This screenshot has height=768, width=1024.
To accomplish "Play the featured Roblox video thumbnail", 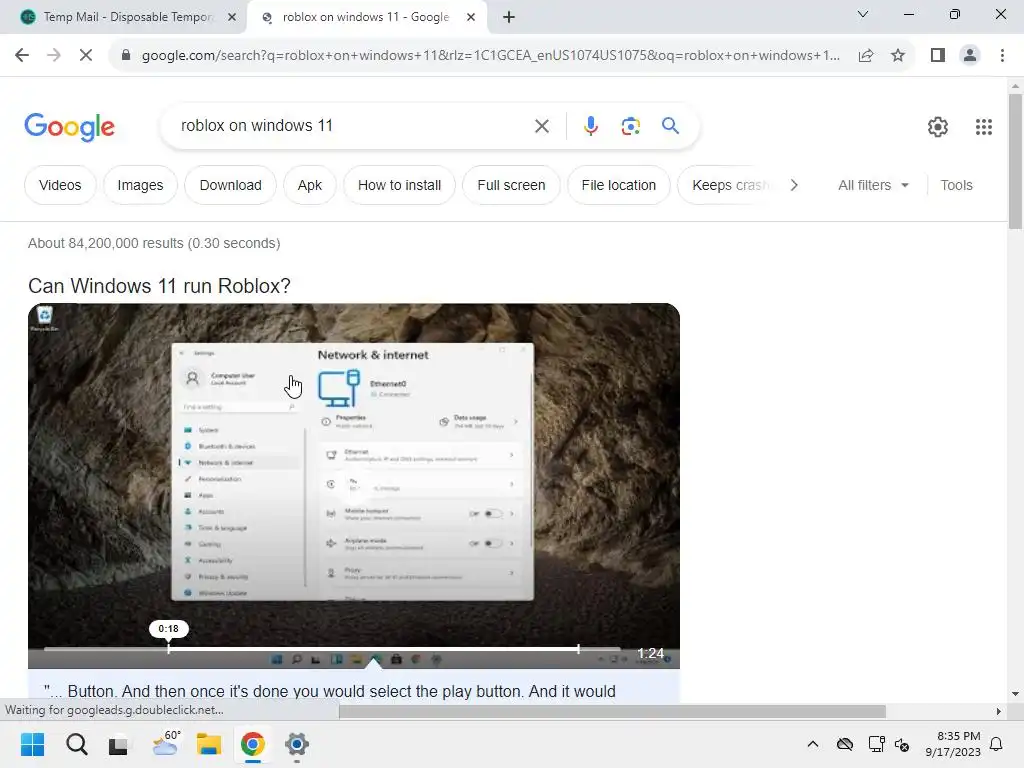I will pos(353,485).
